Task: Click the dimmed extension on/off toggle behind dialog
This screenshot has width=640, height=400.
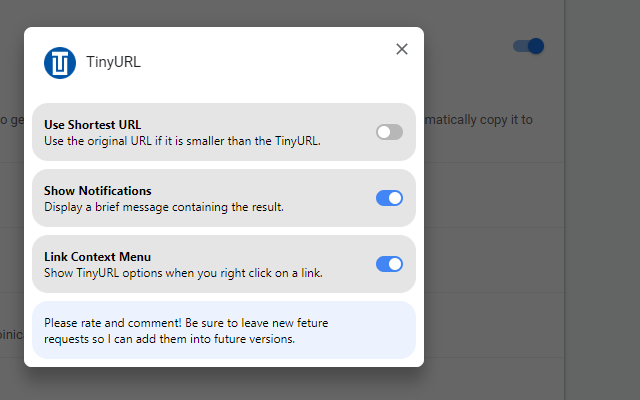Action: (x=529, y=46)
